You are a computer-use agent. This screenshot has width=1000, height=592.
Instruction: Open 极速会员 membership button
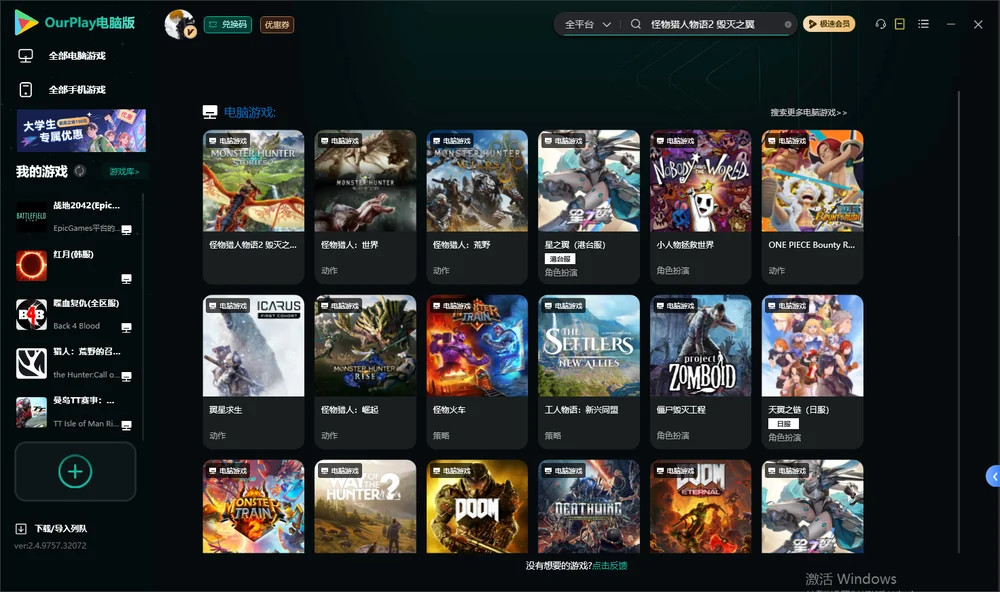(829, 24)
